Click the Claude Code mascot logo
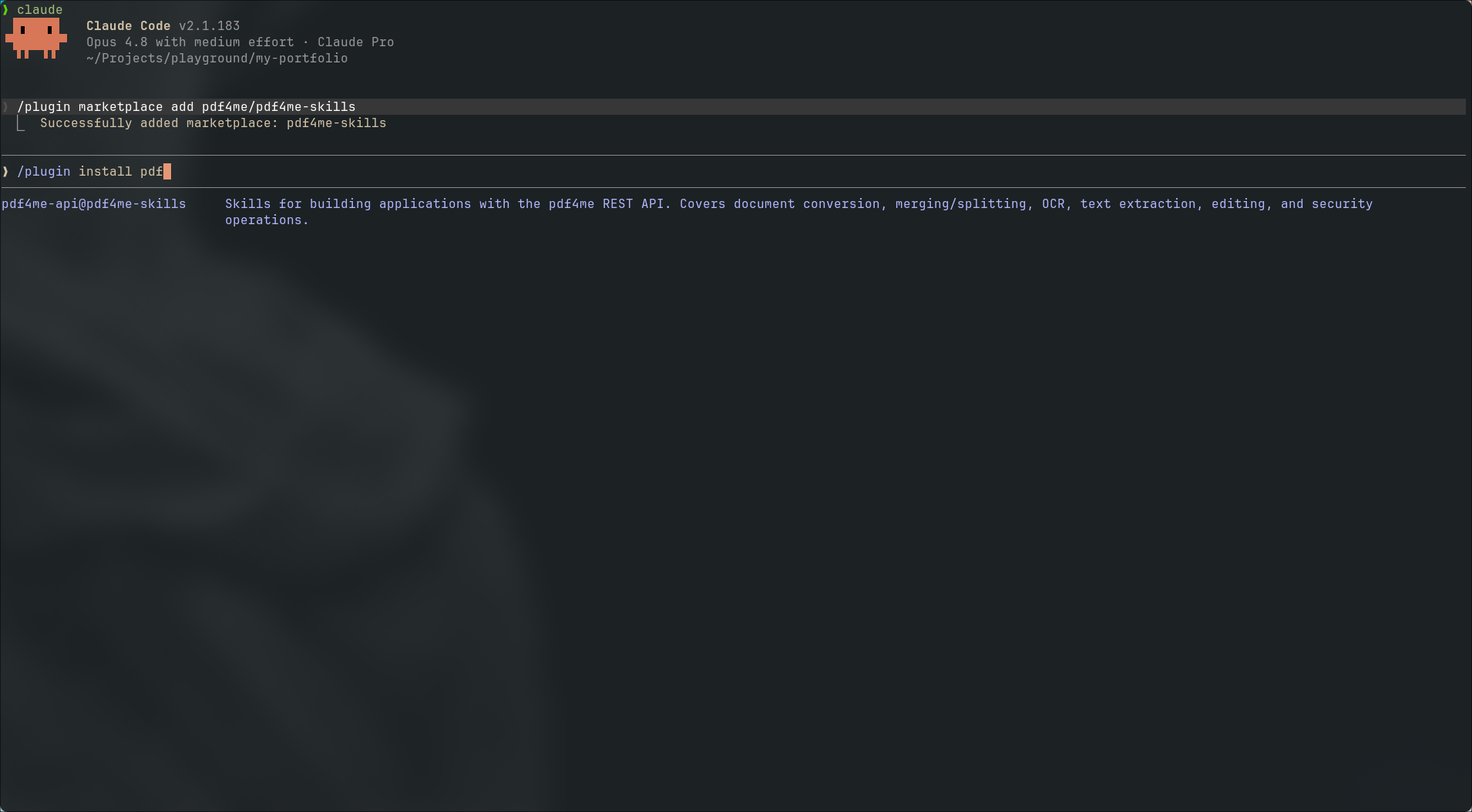1472x812 pixels. coord(36,38)
